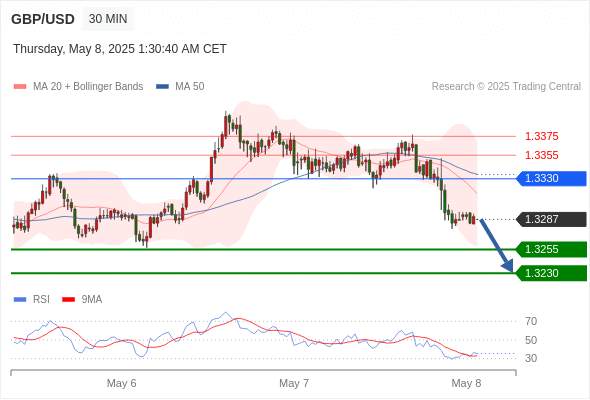Click the 1.3375 resistance label
Image resolution: width=590 pixels, height=400 pixels.
tap(541, 136)
